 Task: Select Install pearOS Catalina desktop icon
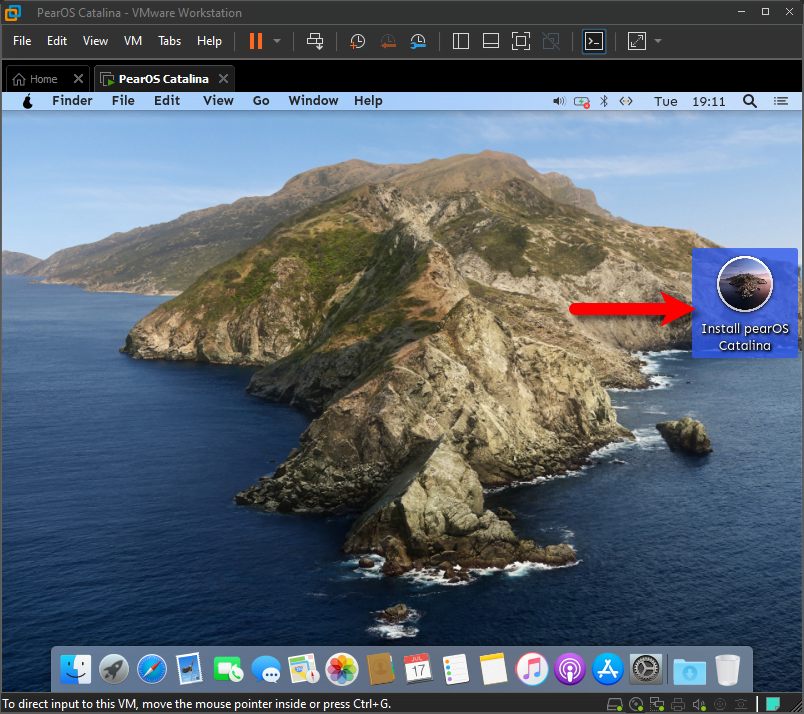pyautogui.click(x=745, y=303)
